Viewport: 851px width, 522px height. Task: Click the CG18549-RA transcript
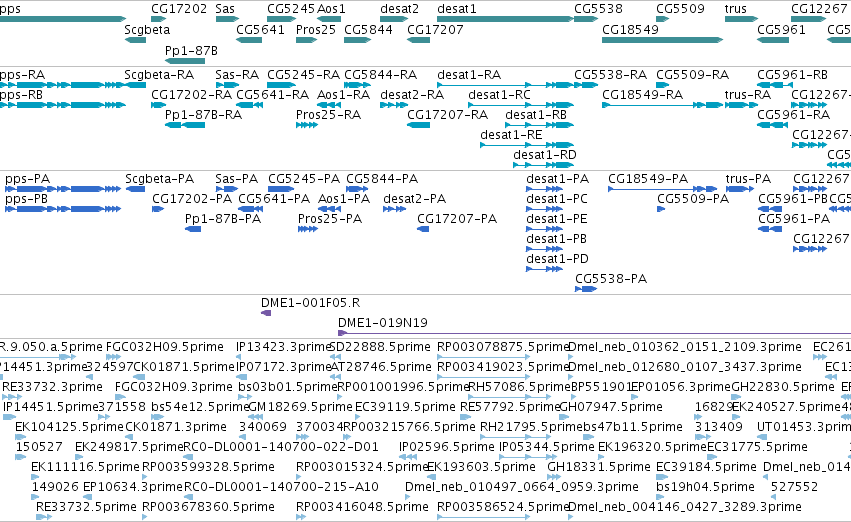[663, 105]
